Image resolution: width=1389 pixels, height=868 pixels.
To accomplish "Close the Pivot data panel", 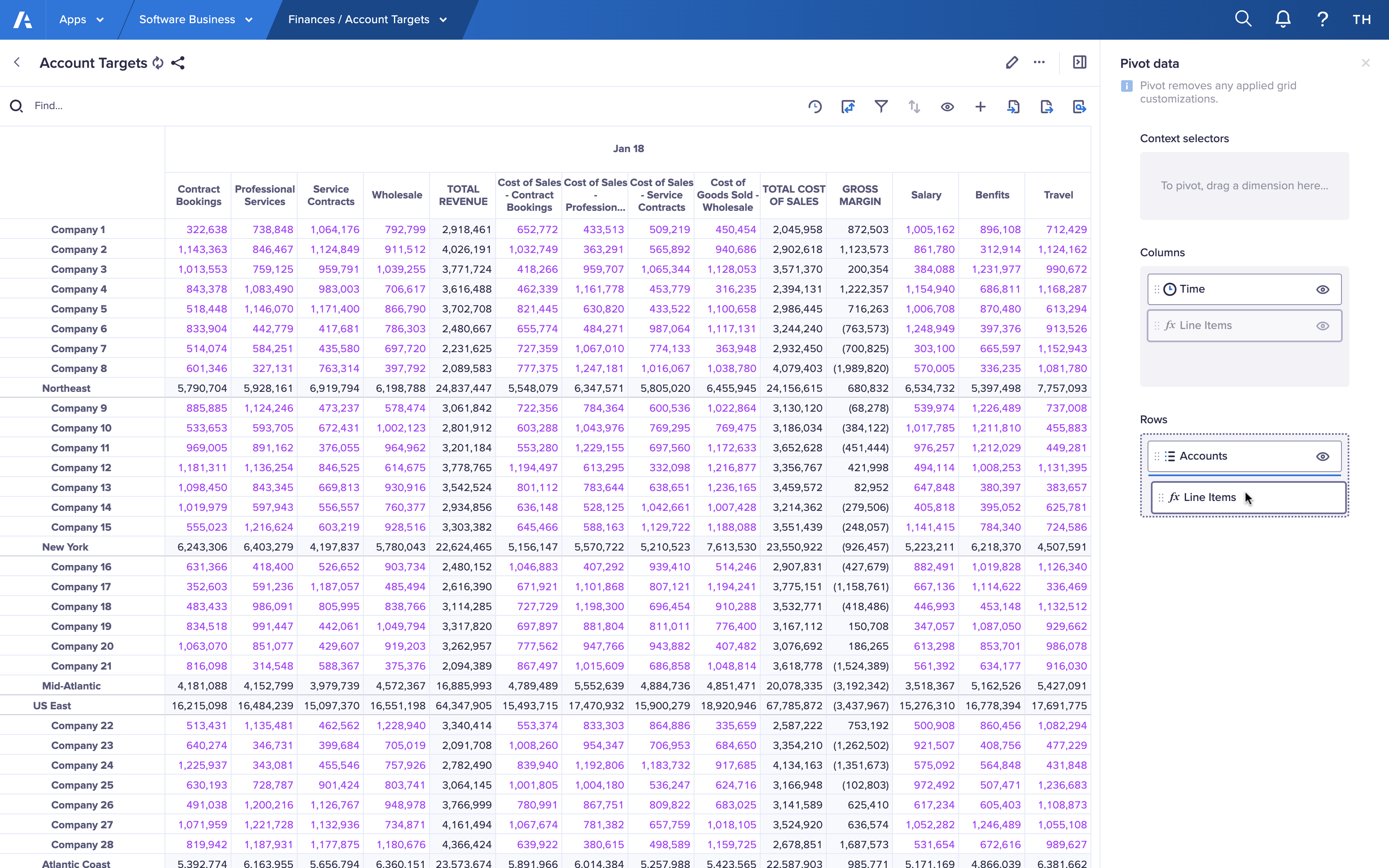I will tap(1365, 62).
